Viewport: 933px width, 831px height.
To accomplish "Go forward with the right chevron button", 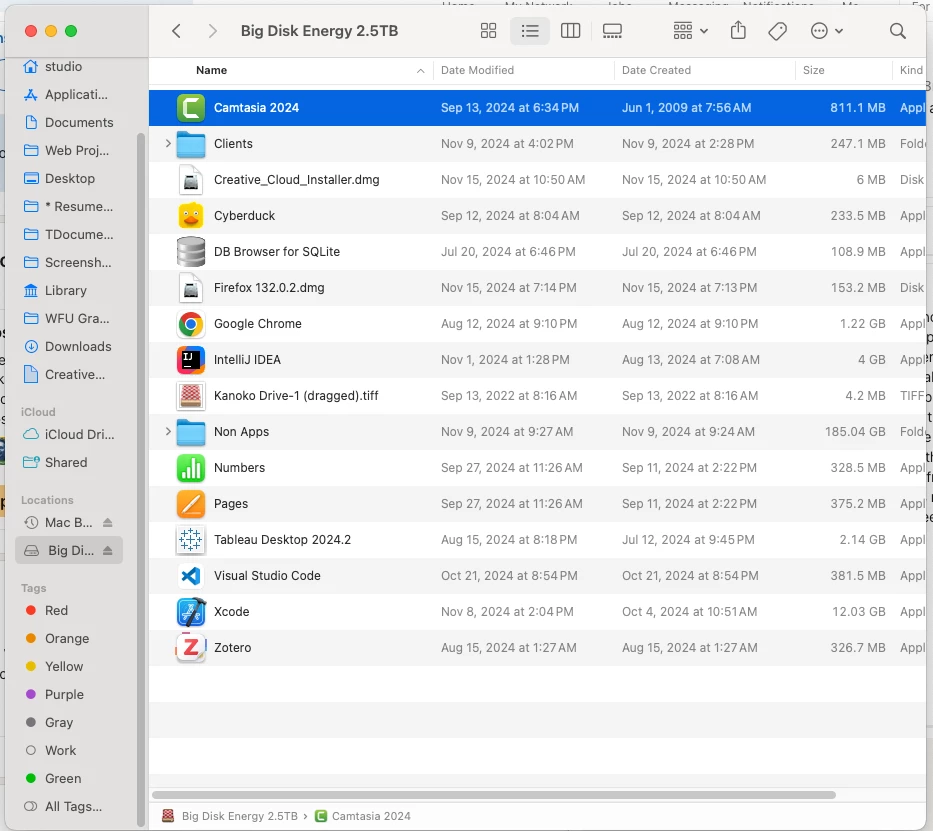I will [x=212, y=31].
